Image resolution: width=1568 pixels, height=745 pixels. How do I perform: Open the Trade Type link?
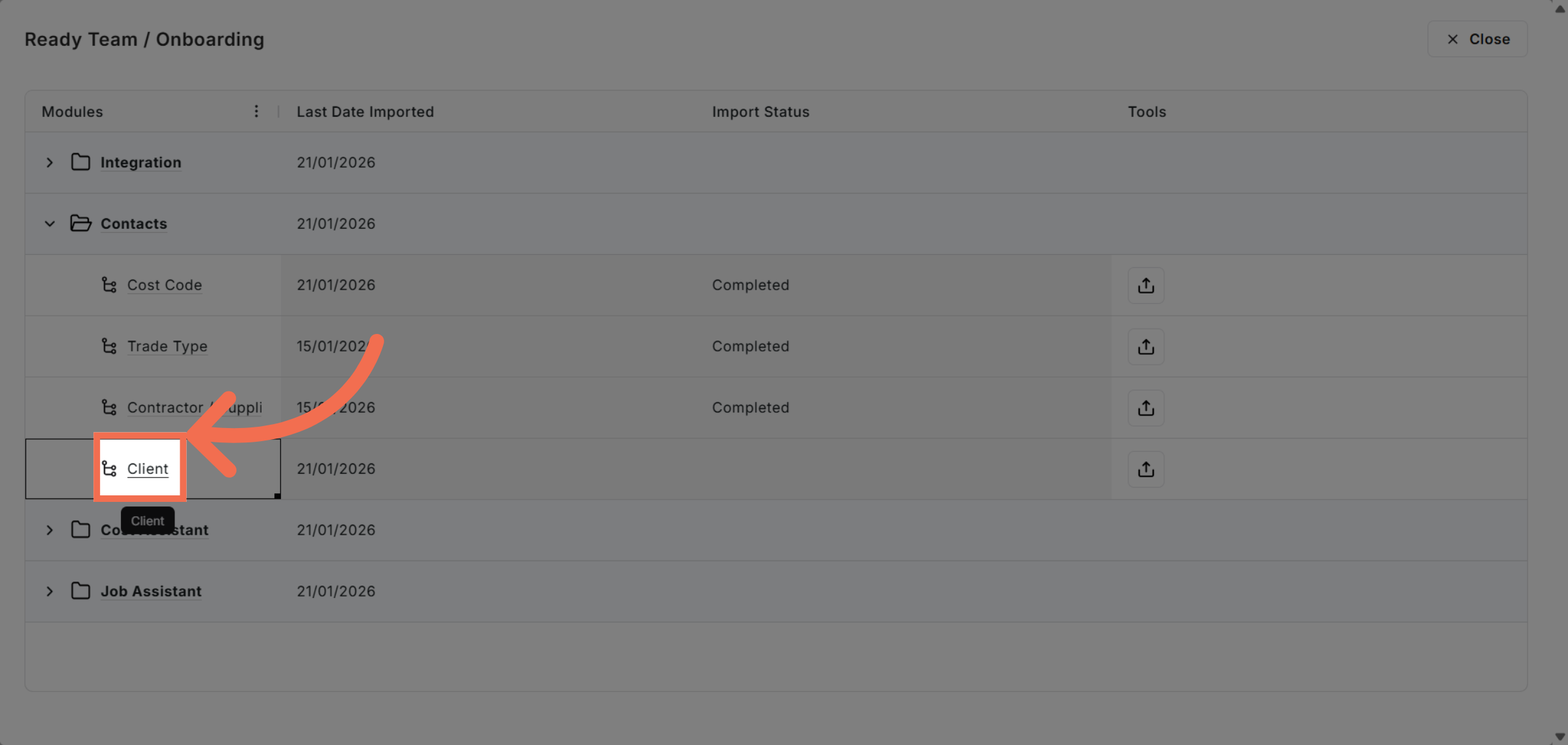[167, 346]
